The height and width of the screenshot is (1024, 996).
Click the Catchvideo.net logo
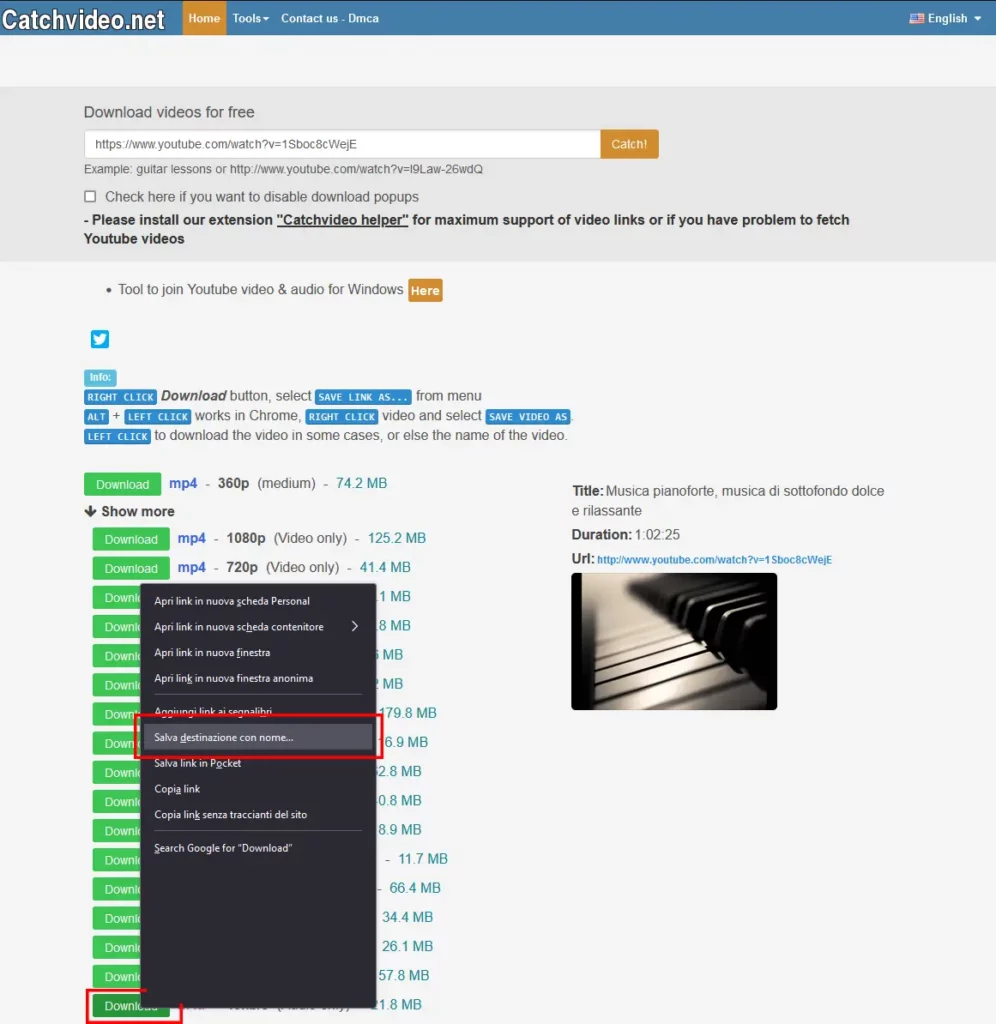point(83,19)
